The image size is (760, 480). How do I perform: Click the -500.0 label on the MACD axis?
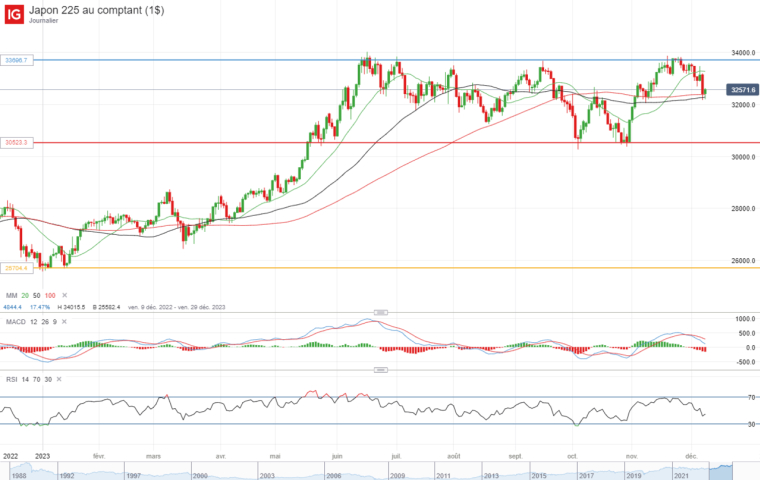click(x=745, y=362)
